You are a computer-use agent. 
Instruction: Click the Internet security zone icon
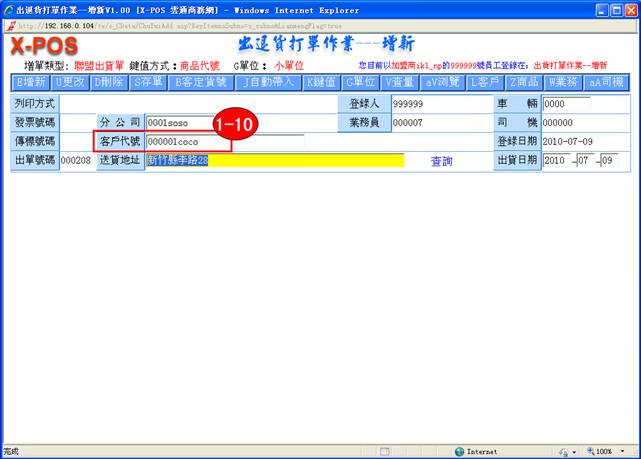click(459, 451)
